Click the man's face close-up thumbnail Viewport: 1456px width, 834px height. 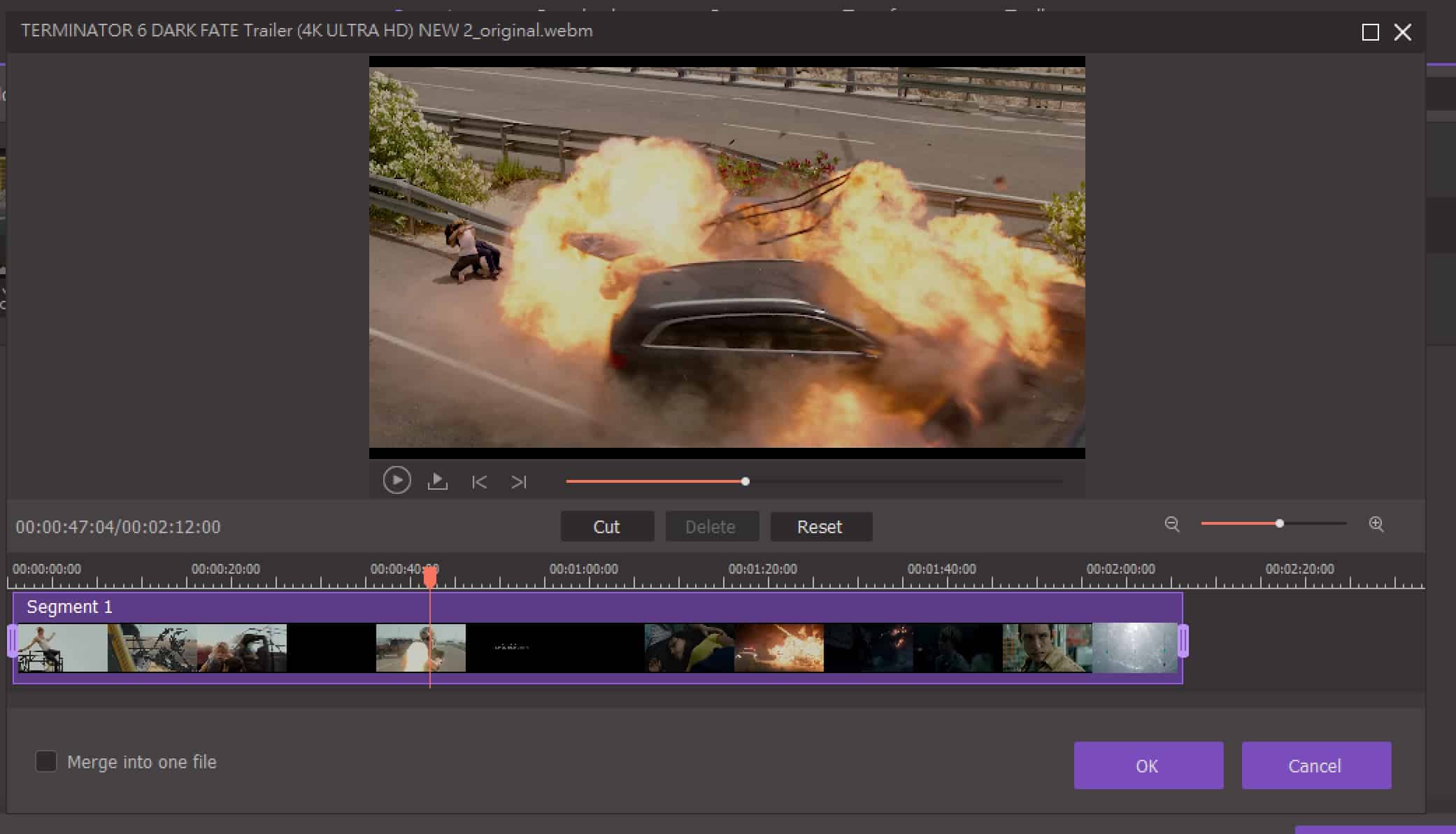coord(1048,648)
